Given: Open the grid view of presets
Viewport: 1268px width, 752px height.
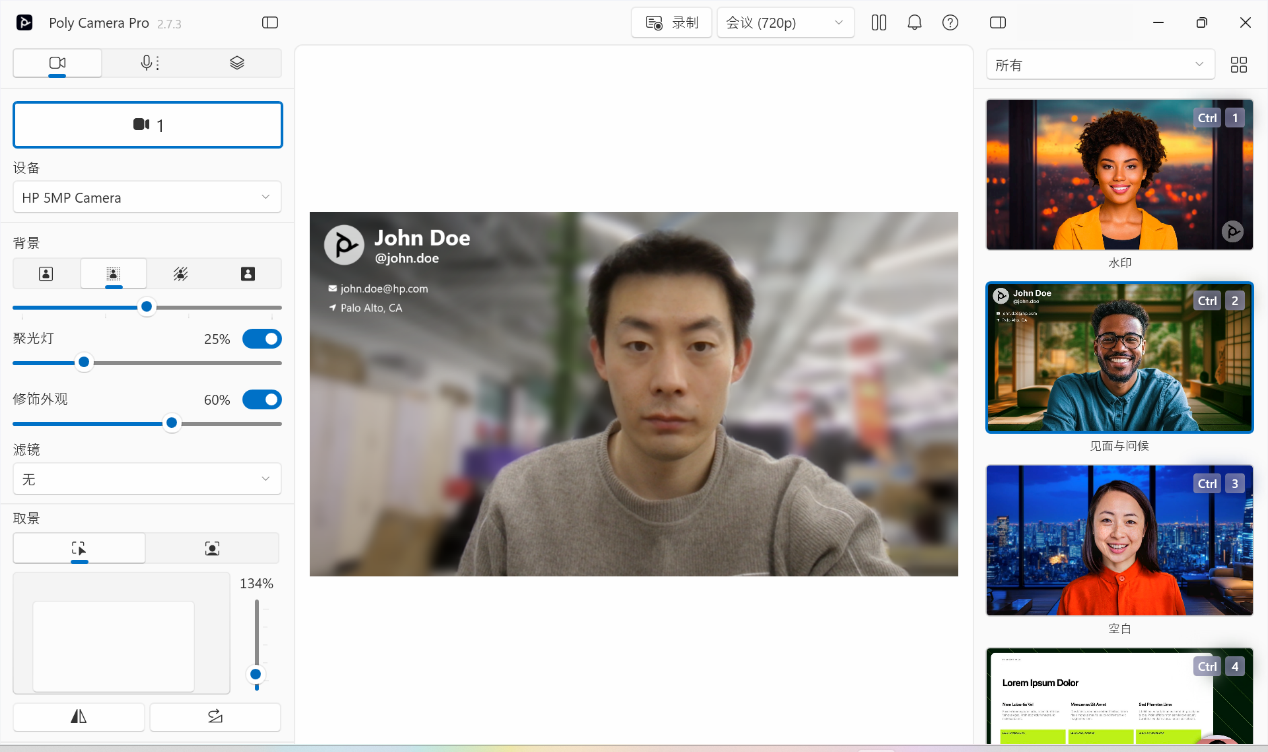Looking at the screenshot, I should pos(1239,64).
